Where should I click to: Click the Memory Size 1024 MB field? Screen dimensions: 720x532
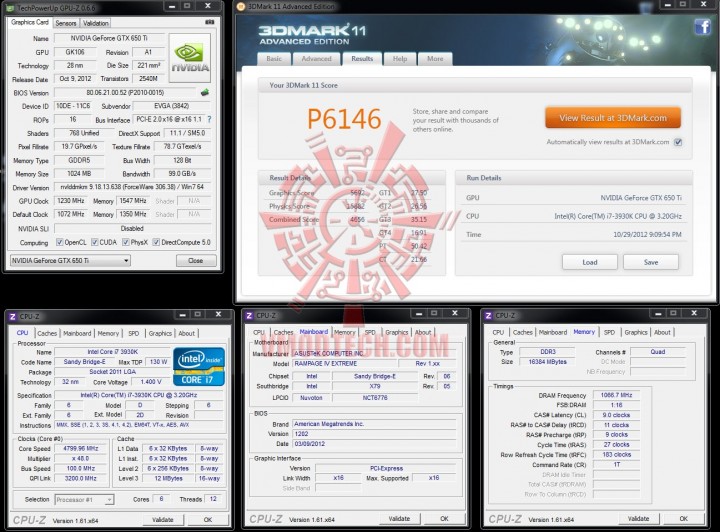pos(79,174)
